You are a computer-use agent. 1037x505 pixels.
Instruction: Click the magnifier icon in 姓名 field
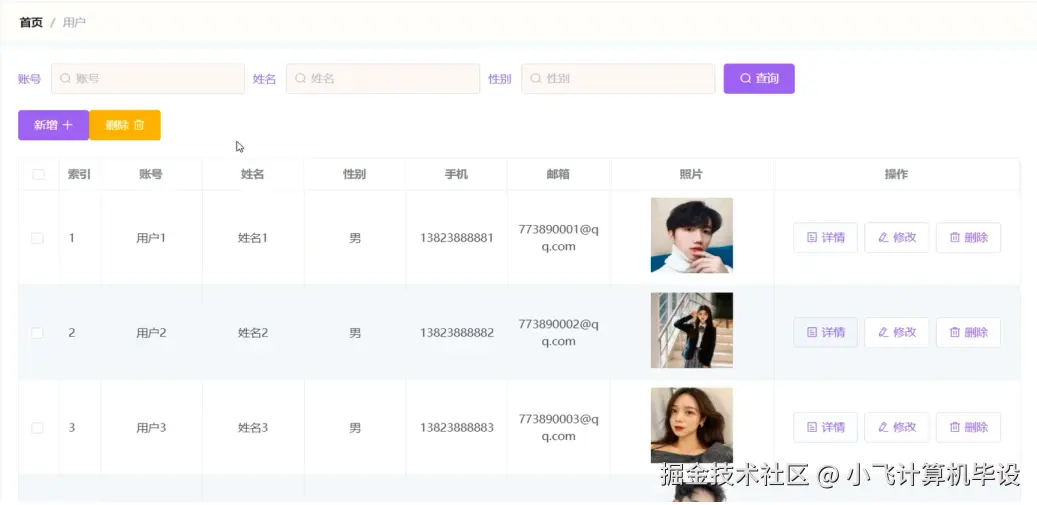[300, 79]
